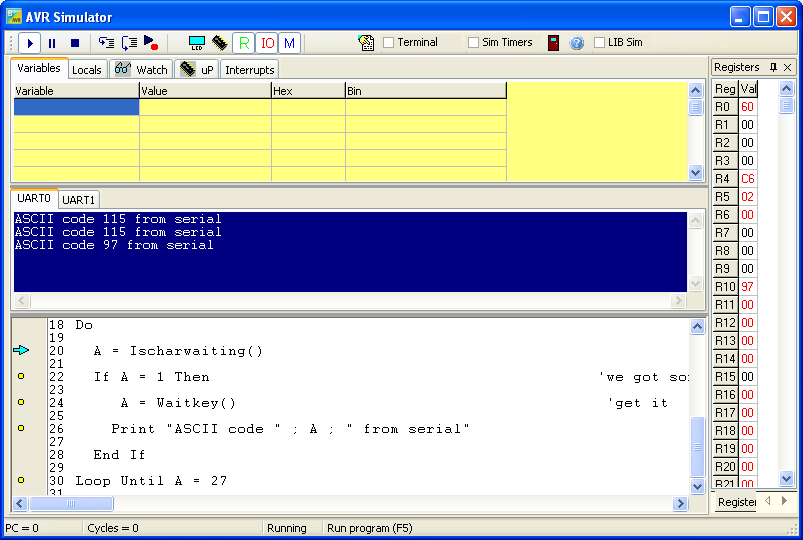
Task: Open help with the question mark icon
Action: [577, 43]
